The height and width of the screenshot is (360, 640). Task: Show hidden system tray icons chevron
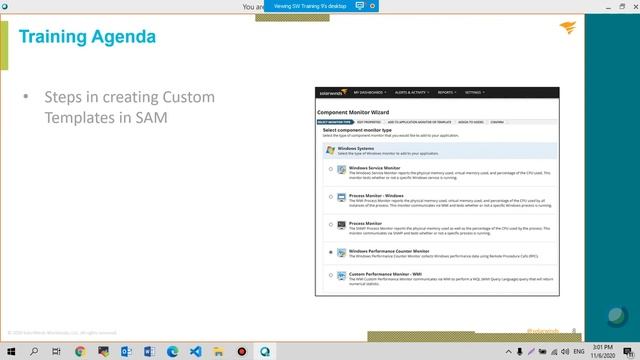[x=508, y=351]
